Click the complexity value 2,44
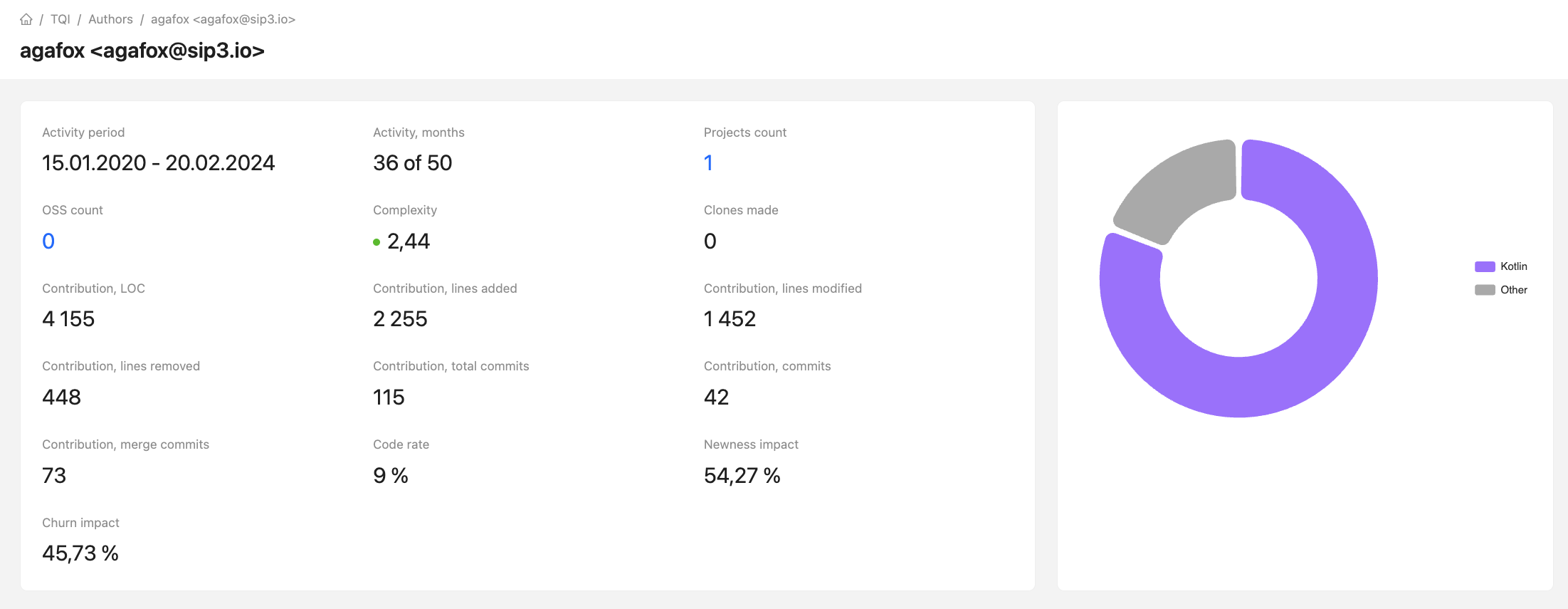 (409, 241)
